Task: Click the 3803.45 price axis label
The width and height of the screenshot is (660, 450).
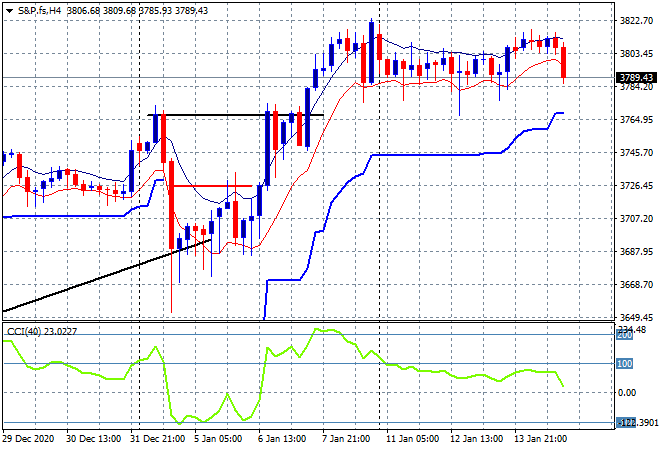Action: [x=636, y=53]
